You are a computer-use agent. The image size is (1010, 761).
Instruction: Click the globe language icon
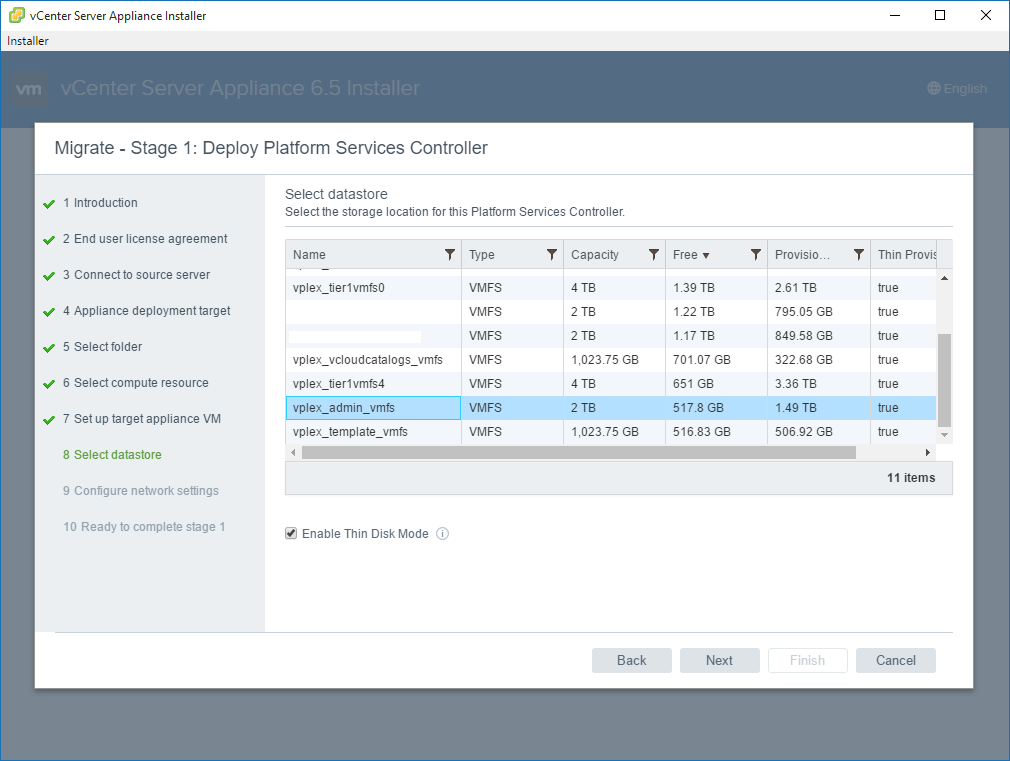(x=934, y=89)
